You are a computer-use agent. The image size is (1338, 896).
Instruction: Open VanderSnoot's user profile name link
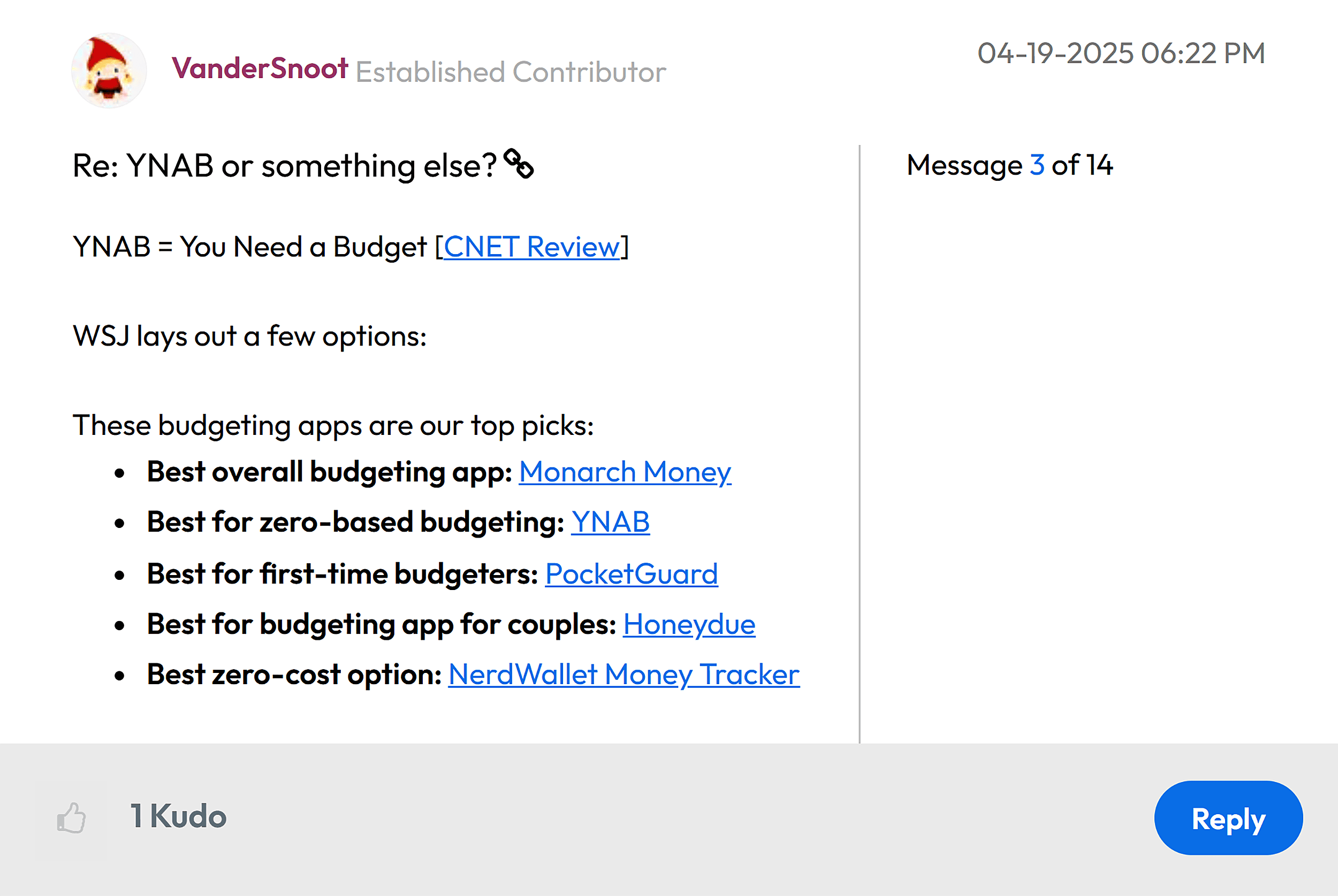[260, 68]
